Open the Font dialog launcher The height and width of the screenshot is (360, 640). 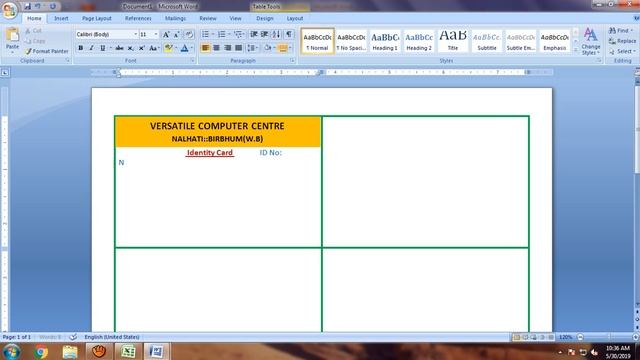click(192, 60)
